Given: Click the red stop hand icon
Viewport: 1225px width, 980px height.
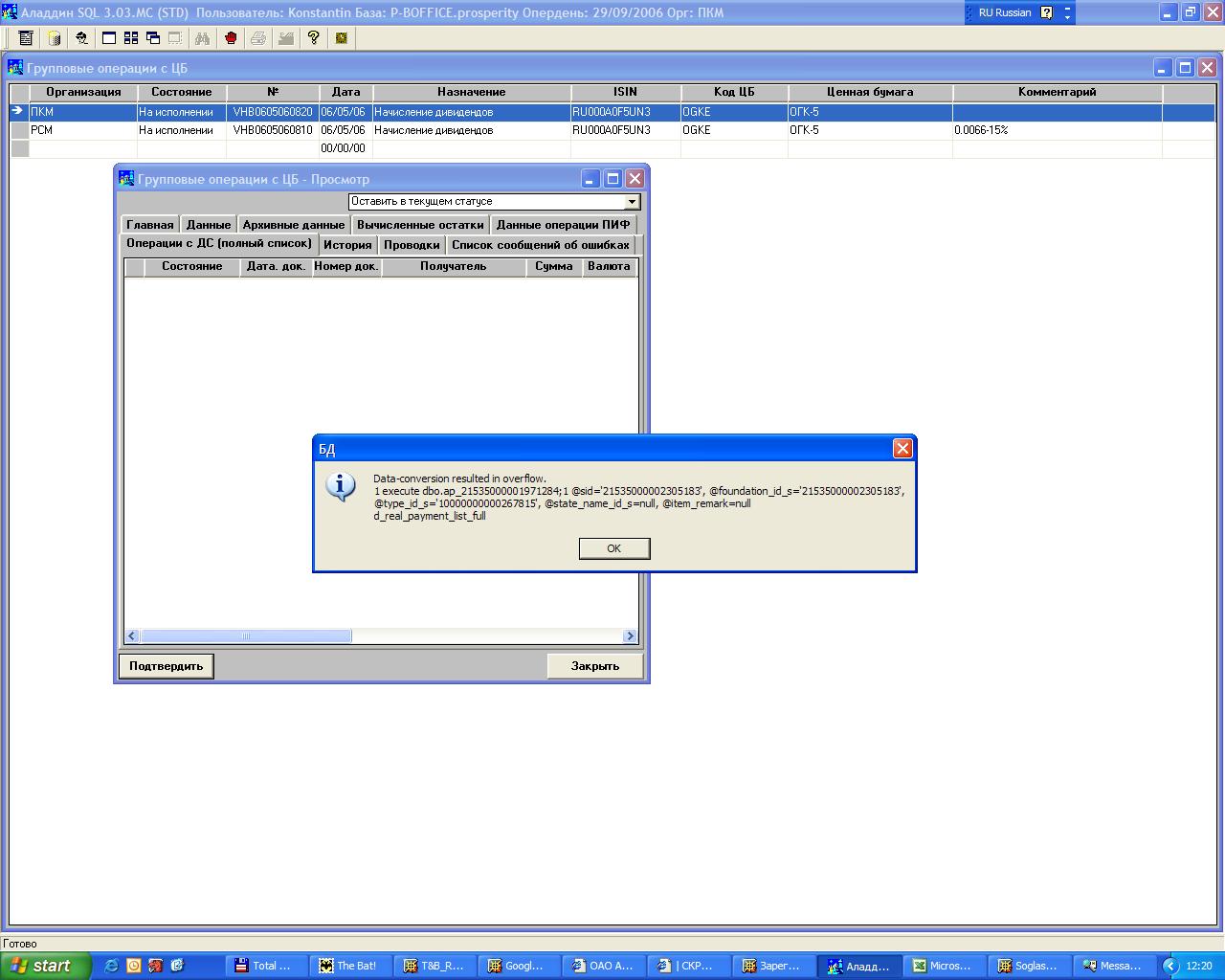Looking at the screenshot, I should [231, 38].
